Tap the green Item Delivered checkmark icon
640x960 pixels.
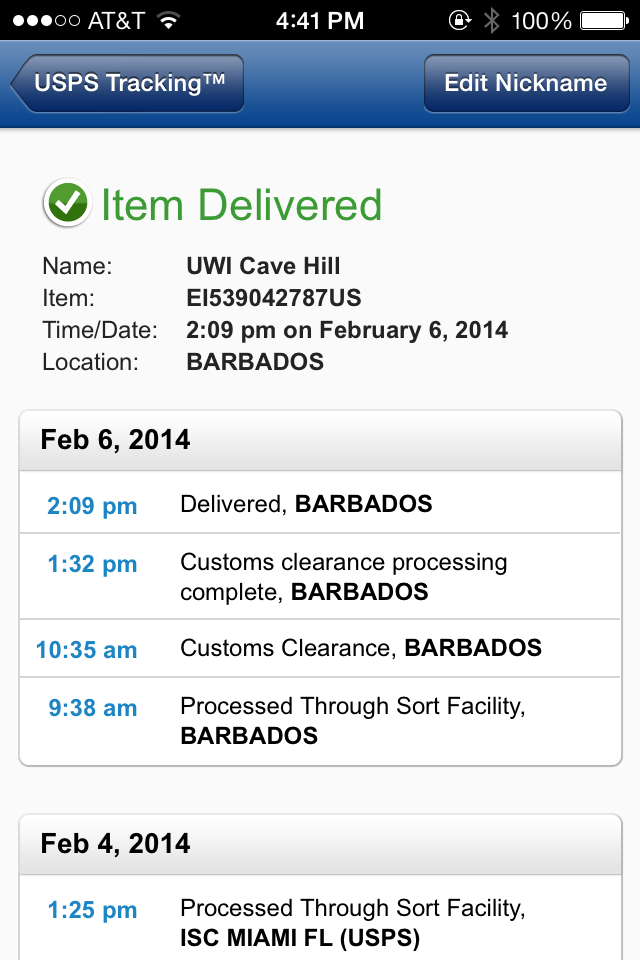click(67, 204)
